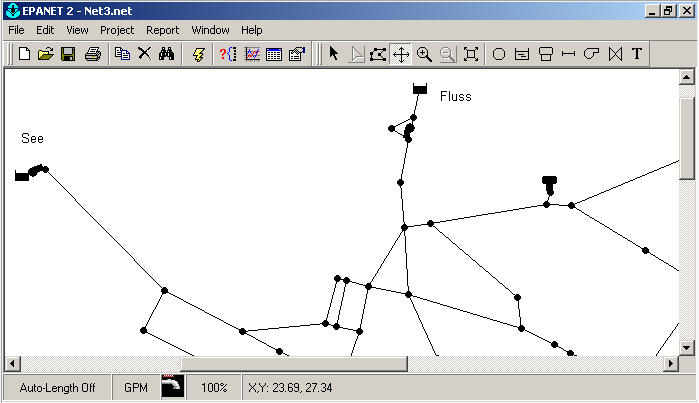Click the horizontal scrollbar right arrow

(670, 364)
